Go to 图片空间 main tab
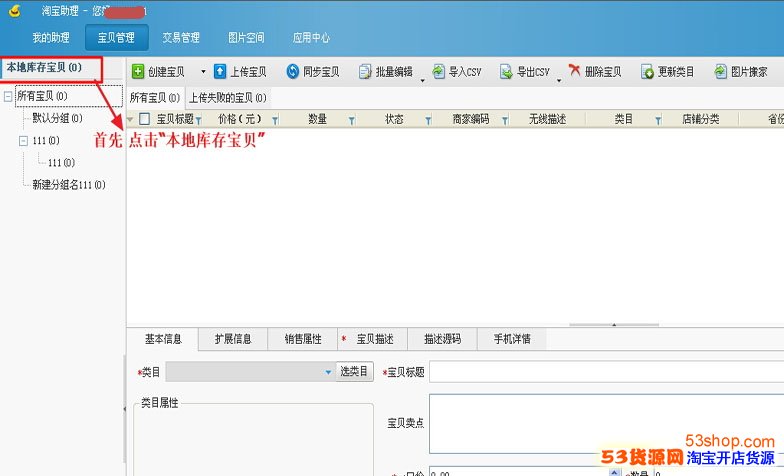 point(246,38)
